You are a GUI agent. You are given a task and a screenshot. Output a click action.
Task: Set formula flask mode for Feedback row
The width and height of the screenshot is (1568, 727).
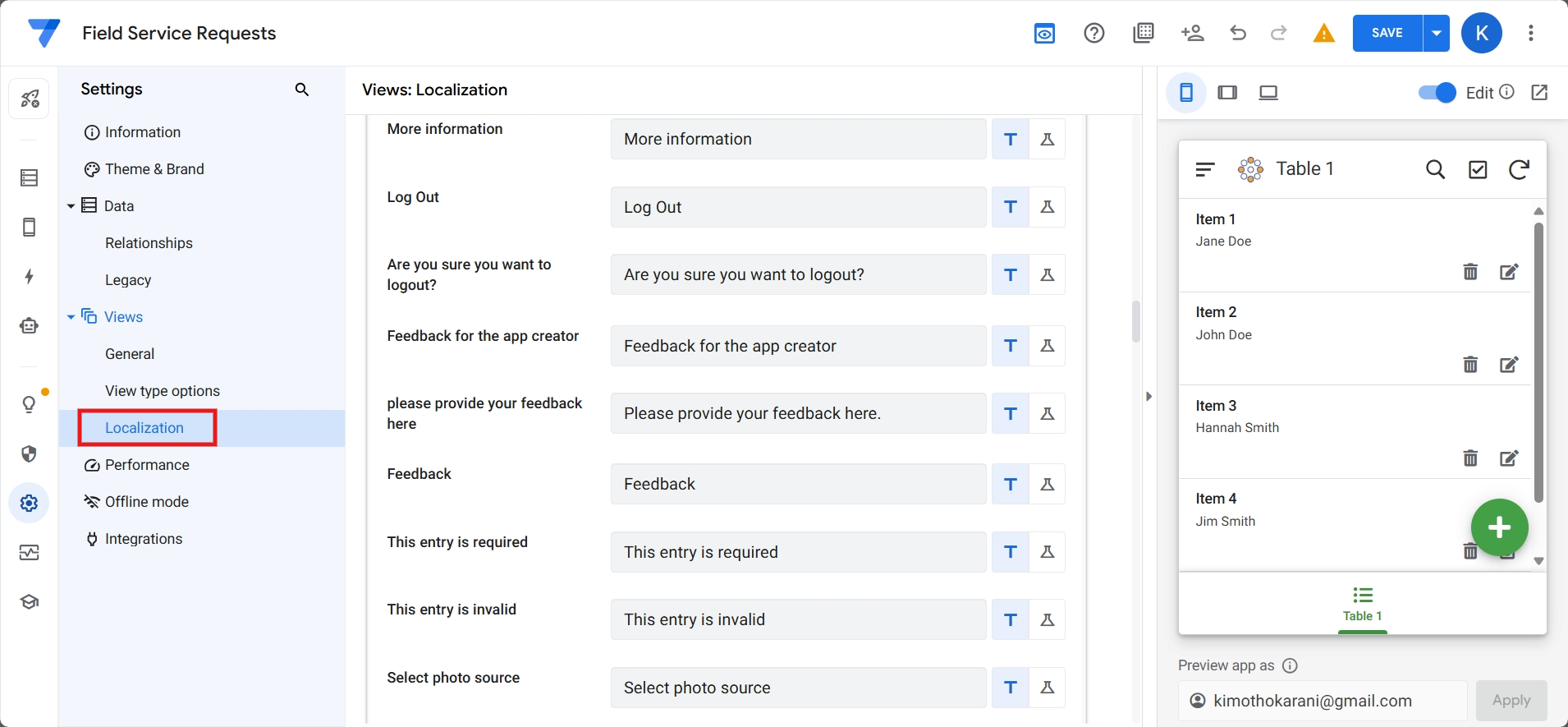pos(1048,484)
